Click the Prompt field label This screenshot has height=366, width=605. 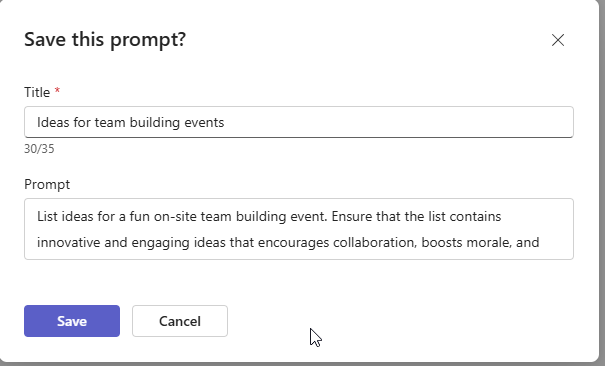[x=47, y=184]
